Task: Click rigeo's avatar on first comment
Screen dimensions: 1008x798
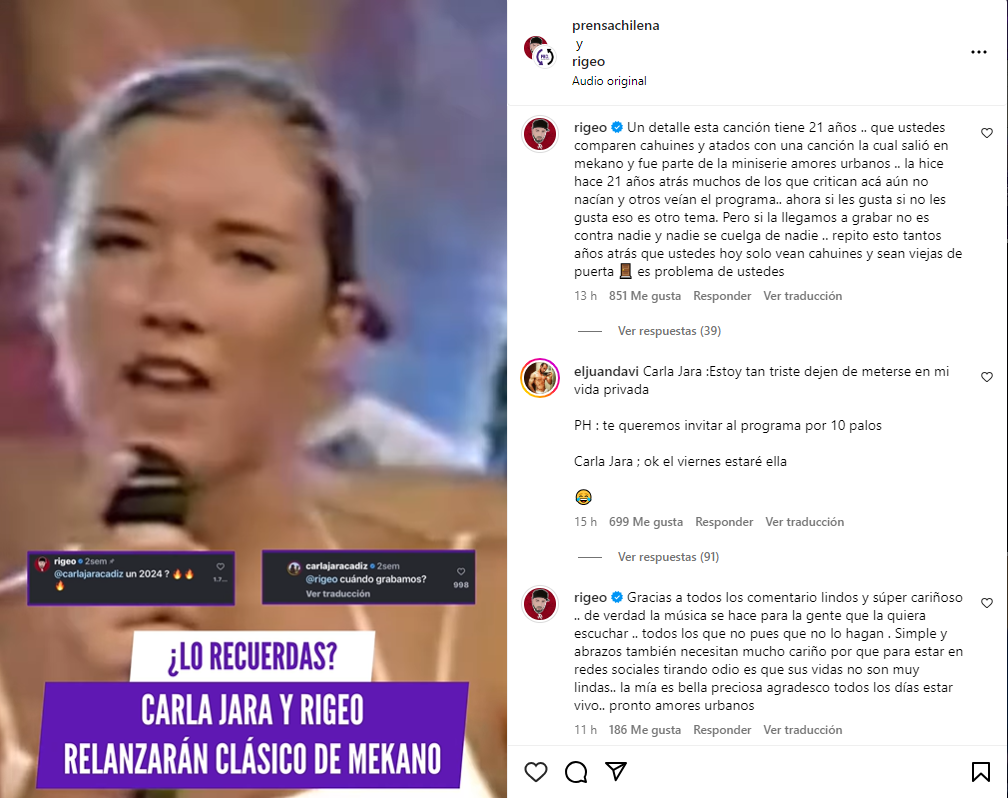Action: (540, 134)
